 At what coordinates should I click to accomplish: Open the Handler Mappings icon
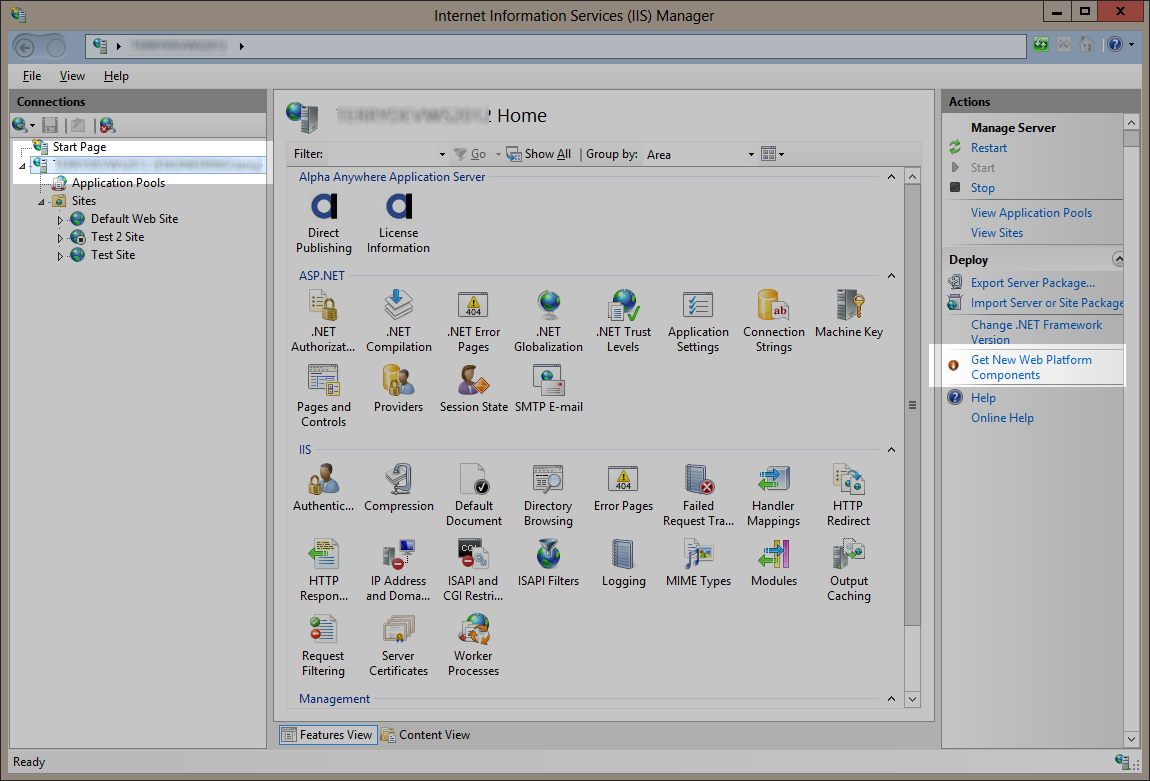773,495
